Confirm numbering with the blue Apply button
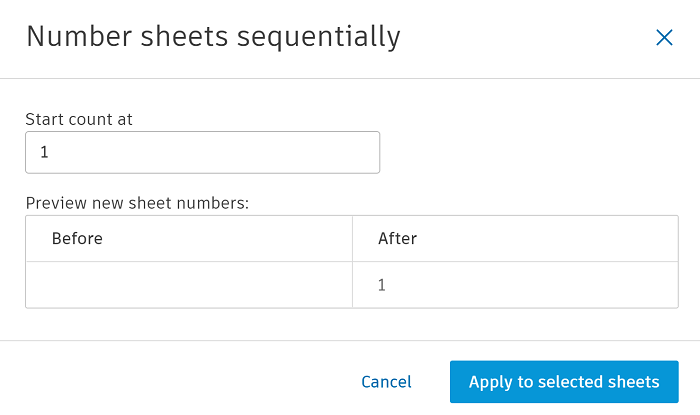The height and width of the screenshot is (415, 700). point(564,382)
